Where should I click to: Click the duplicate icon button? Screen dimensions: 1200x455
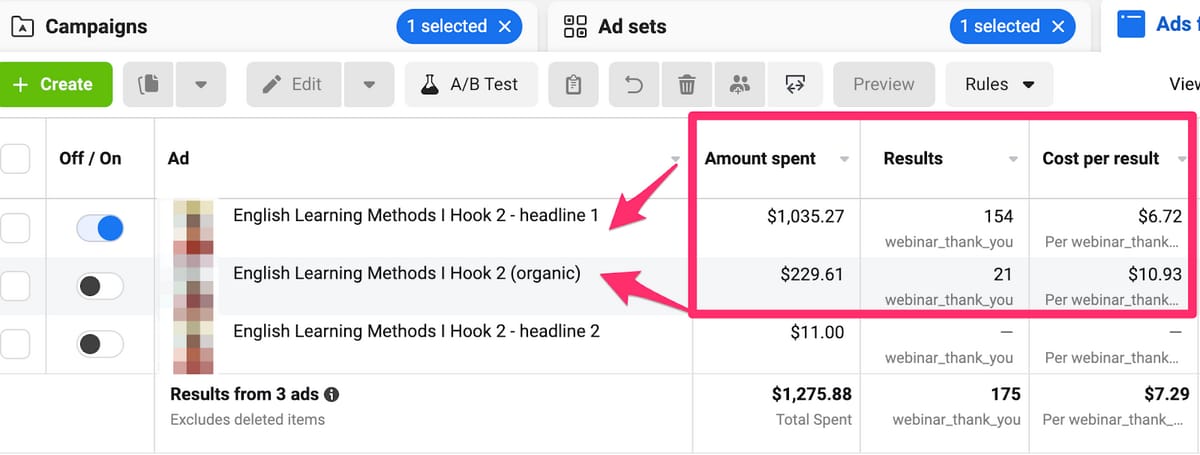pos(148,85)
